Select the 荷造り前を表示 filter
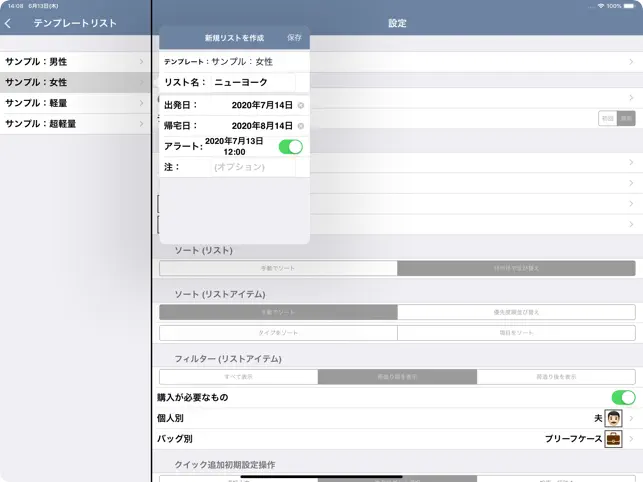This screenshot has height=482, width=643. tap(397, 377)
